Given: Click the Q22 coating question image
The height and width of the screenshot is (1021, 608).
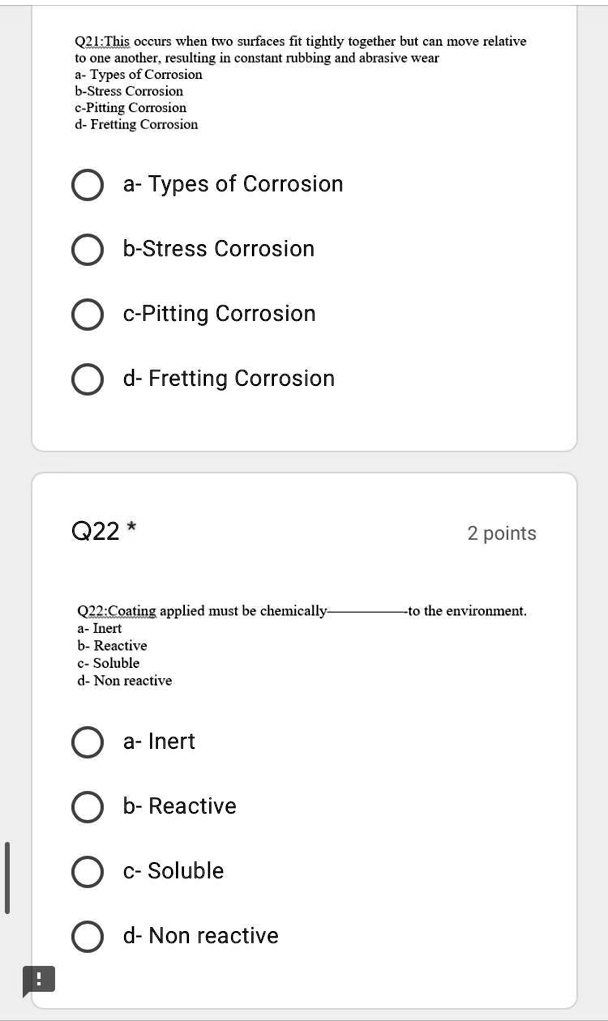Looking at the screenshot, I should (301, 645).
